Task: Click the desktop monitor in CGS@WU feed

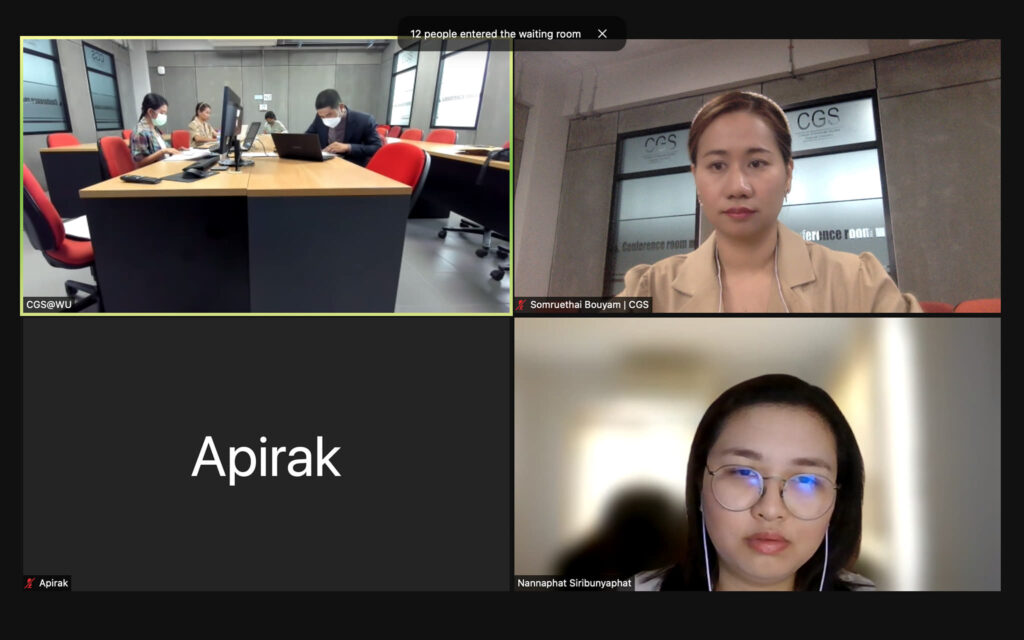Action: 230,118
